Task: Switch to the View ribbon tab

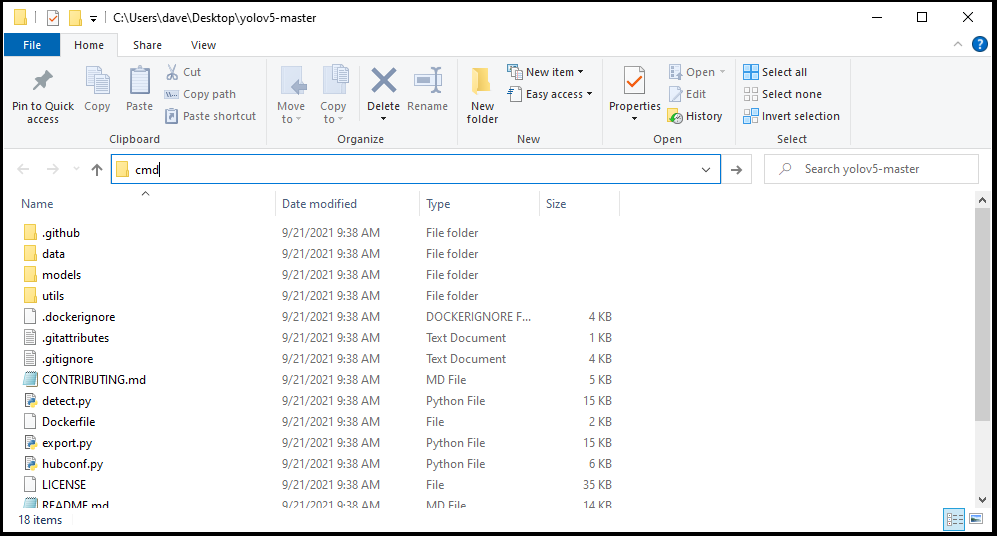Action: [203, 45]
